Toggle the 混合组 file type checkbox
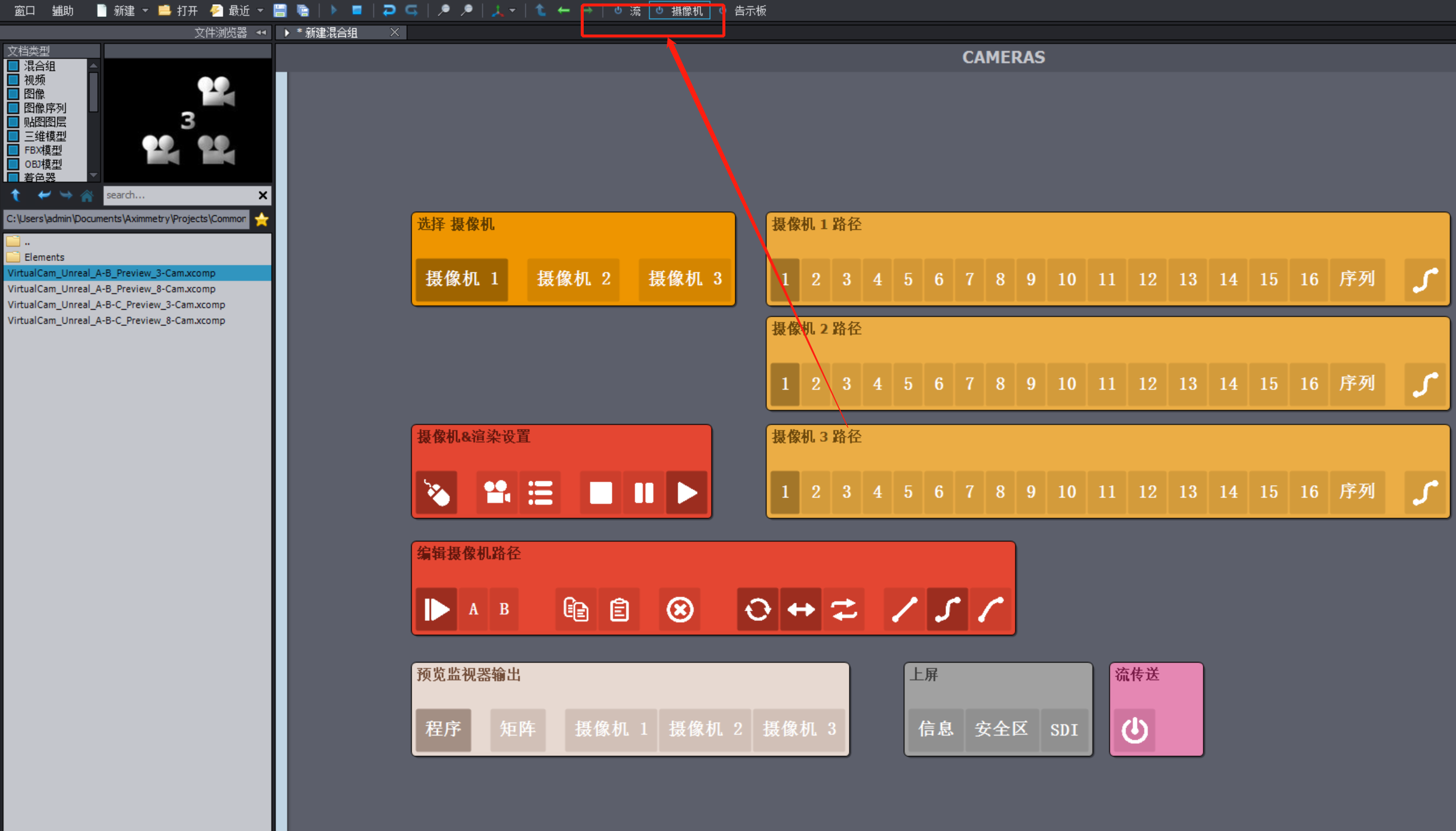The image size is (1456, 831). click(13, 66)
